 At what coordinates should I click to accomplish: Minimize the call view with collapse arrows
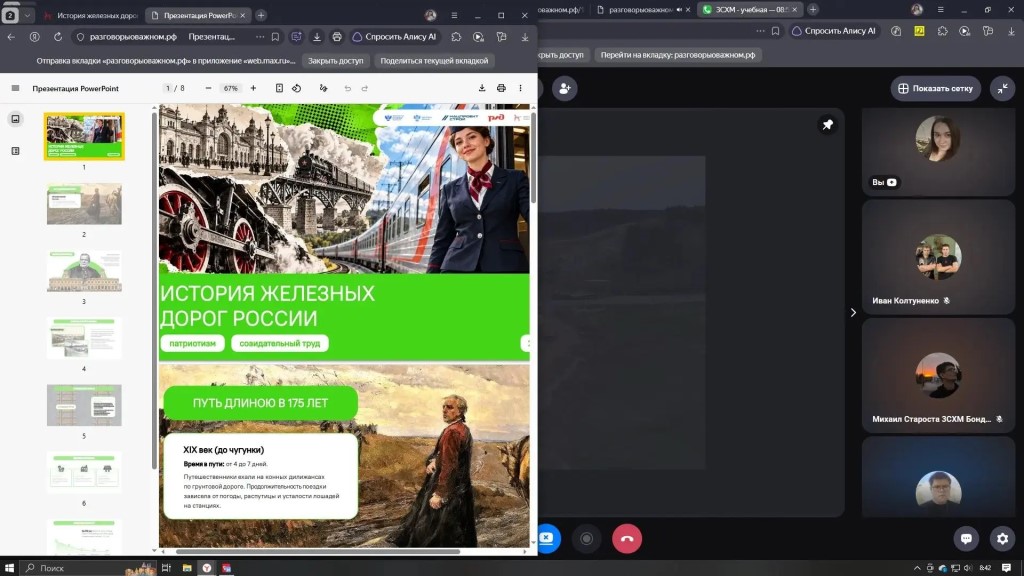(1002, 88)
